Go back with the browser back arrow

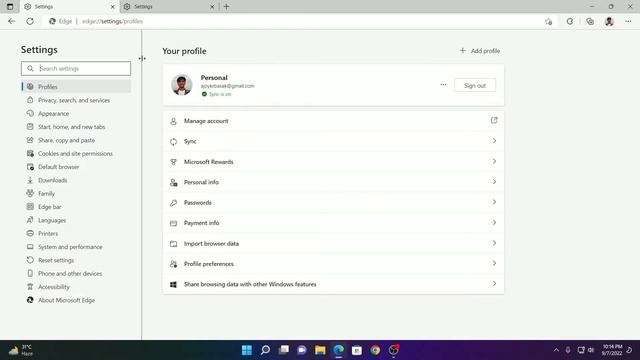click(11, 21)
